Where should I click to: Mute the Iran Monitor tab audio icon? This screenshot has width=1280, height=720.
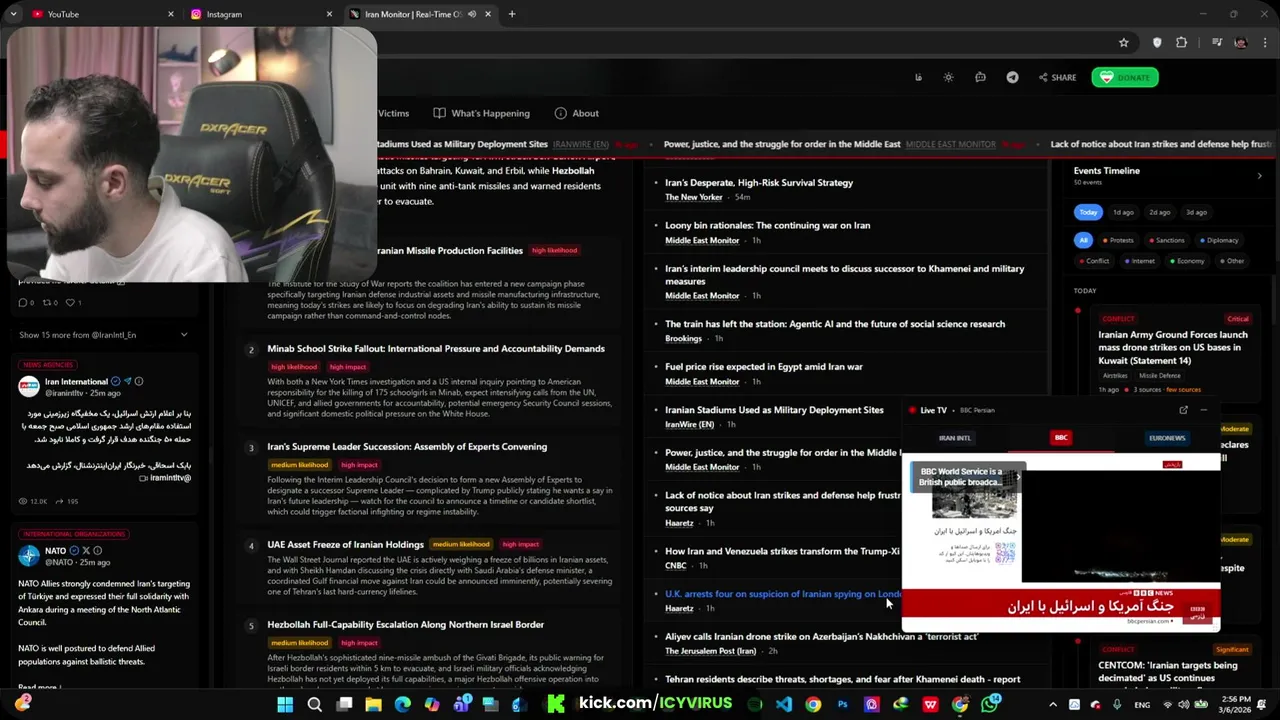pyautogui.click(x=471, y=14)
